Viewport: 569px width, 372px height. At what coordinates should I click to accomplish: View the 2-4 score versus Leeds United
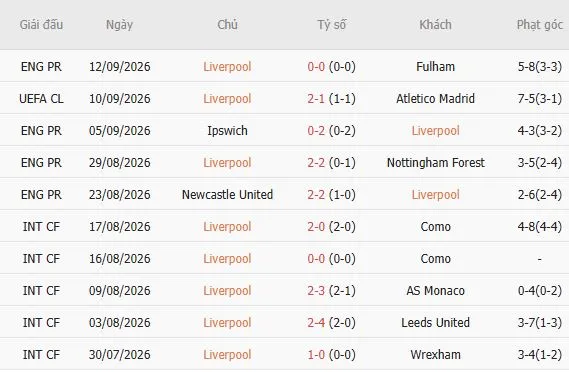pyautogui.click(x=316, y=323)
